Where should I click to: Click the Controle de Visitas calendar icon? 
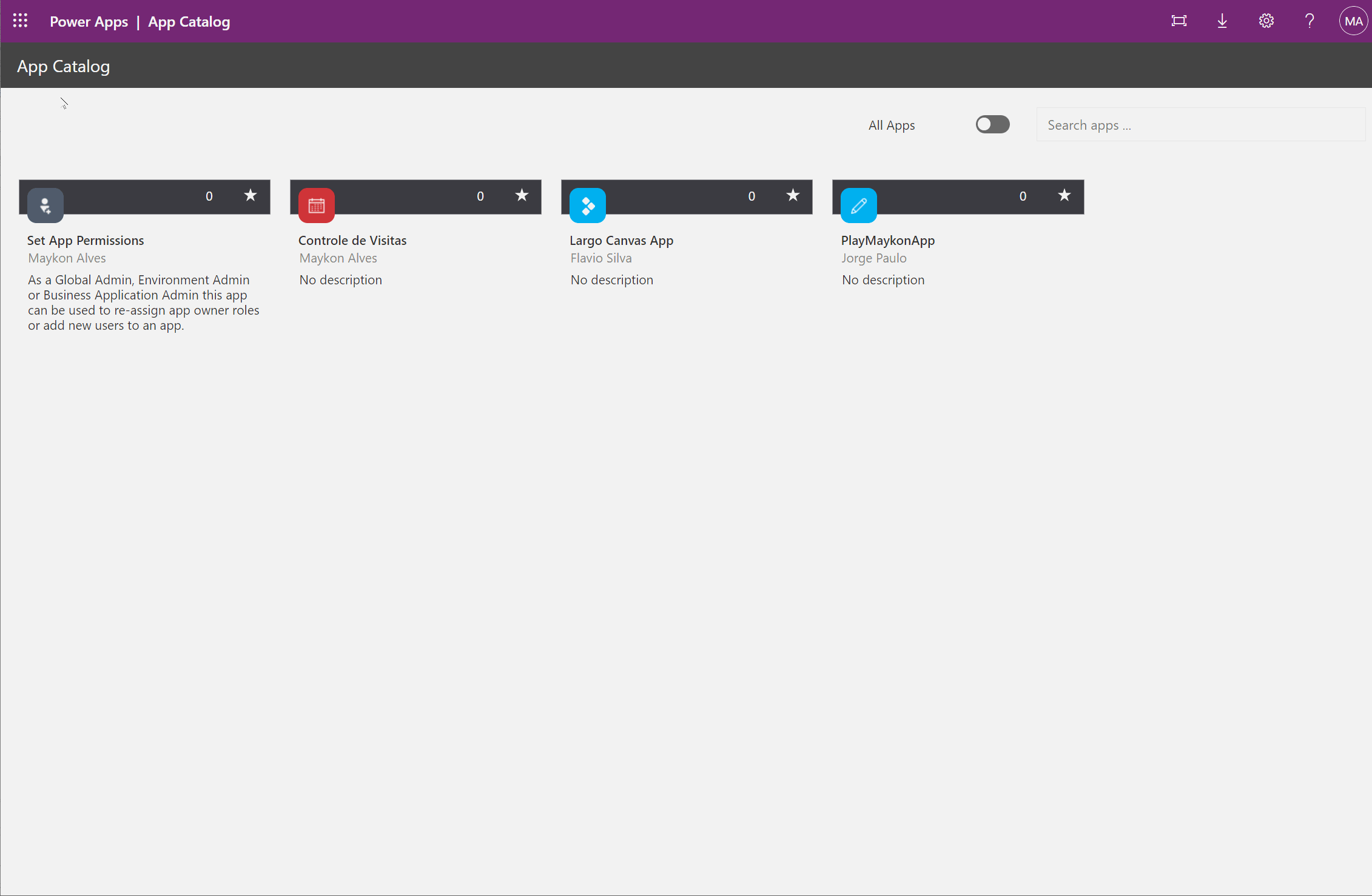pyautogui.click(x=316, y=205)
